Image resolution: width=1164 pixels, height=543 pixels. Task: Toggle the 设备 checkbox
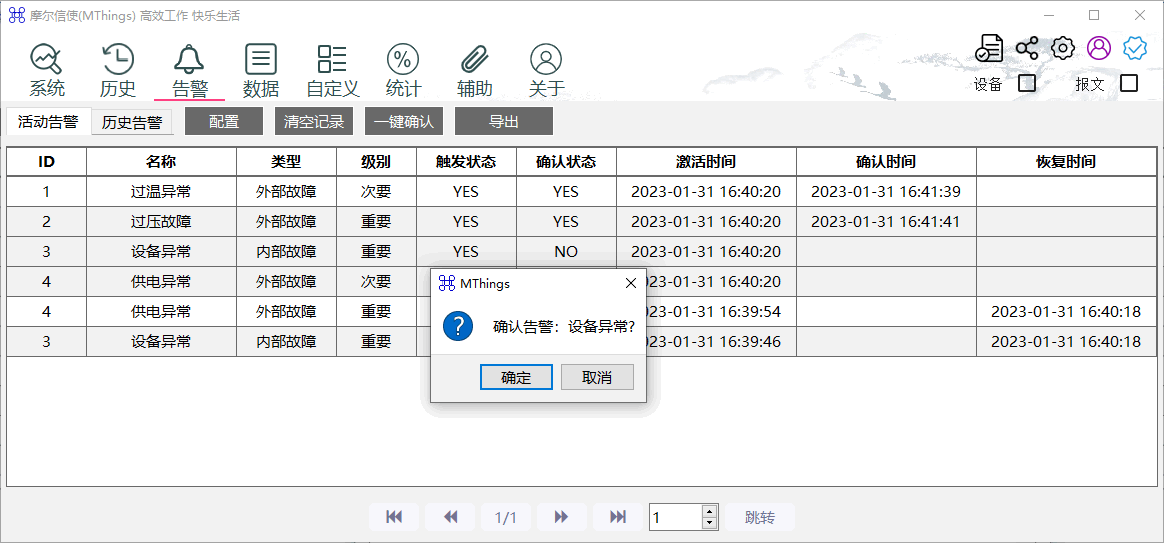[1027, 83]
